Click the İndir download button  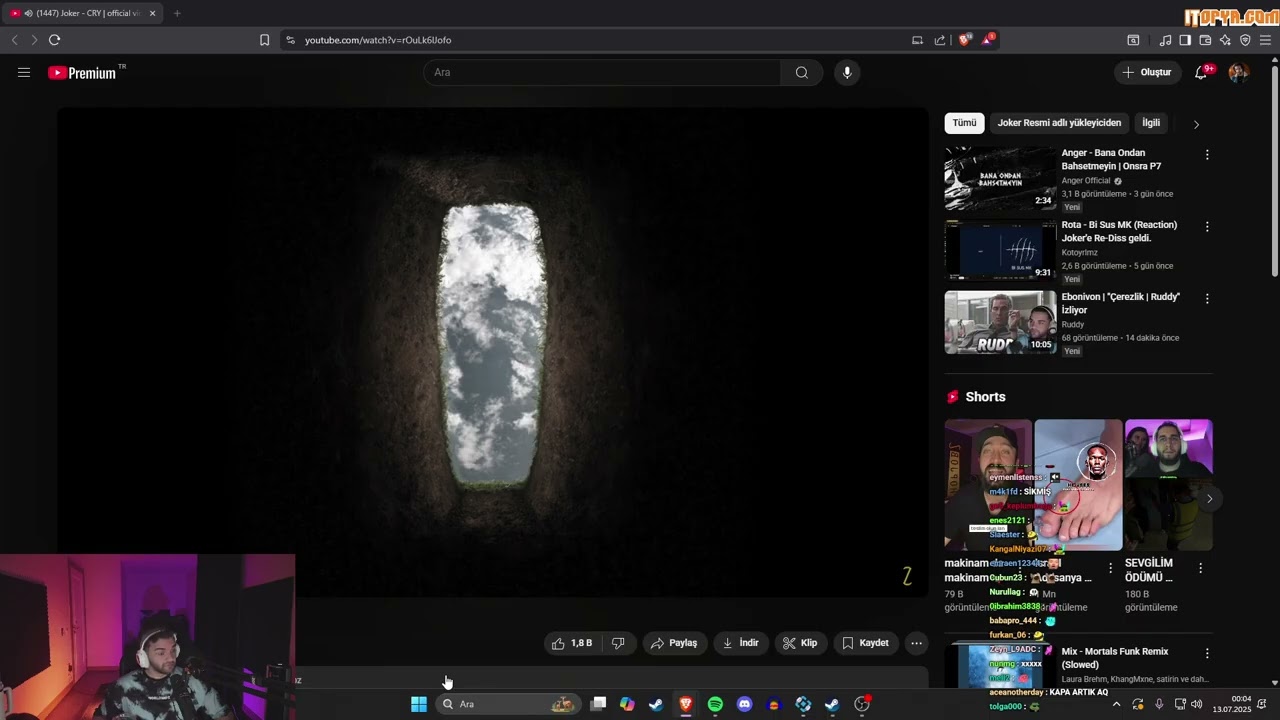click(x=741, y=643)
